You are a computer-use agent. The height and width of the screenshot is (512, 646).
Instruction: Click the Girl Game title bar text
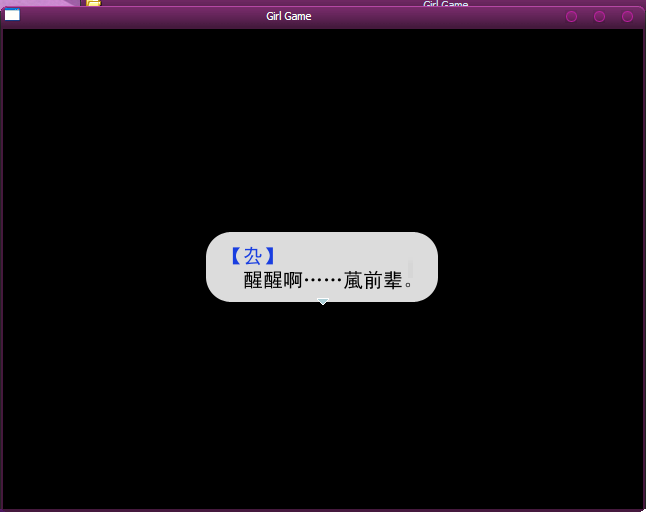288,16
